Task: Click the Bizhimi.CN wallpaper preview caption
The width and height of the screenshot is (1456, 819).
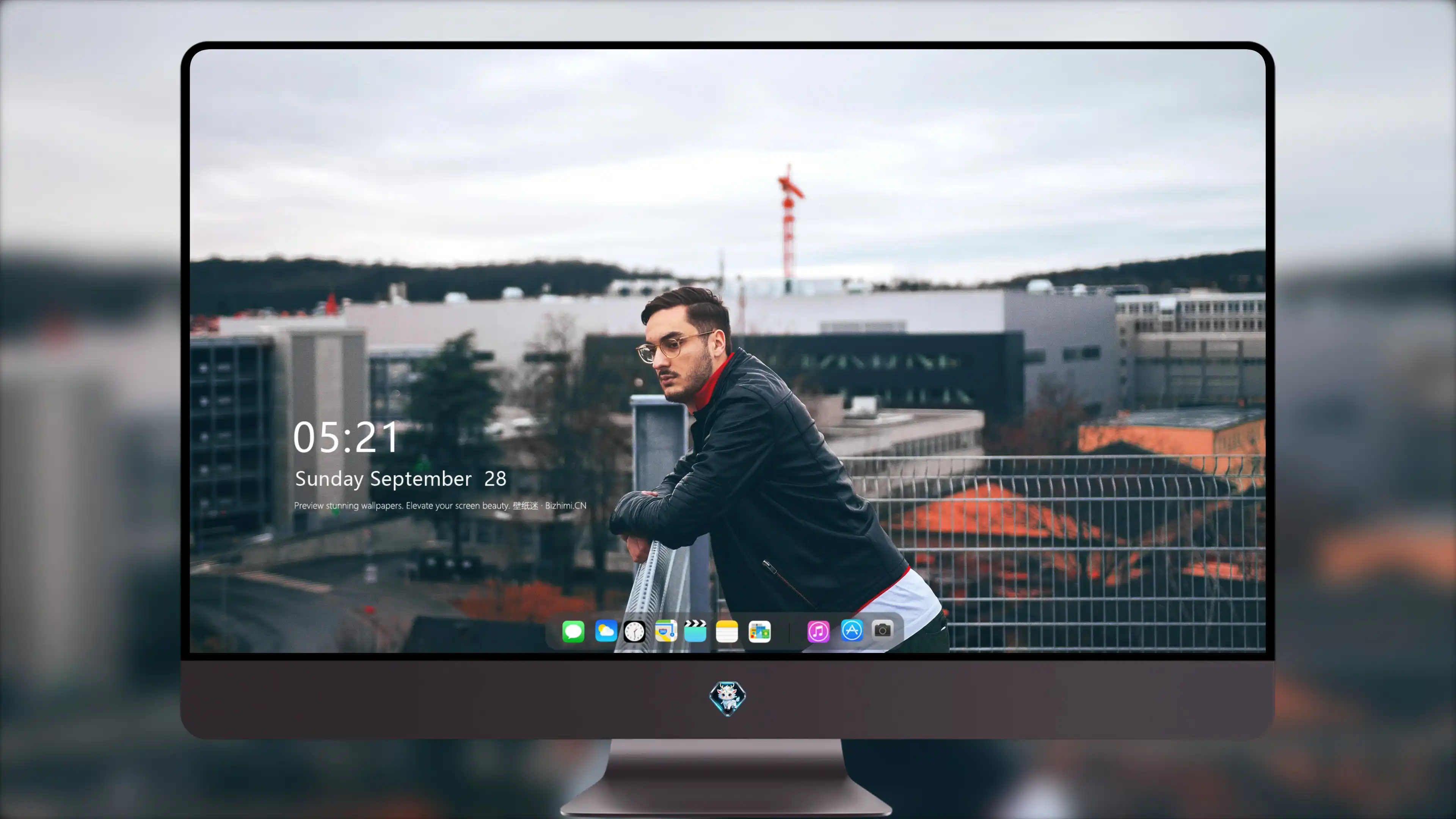Action: (440, 505)
